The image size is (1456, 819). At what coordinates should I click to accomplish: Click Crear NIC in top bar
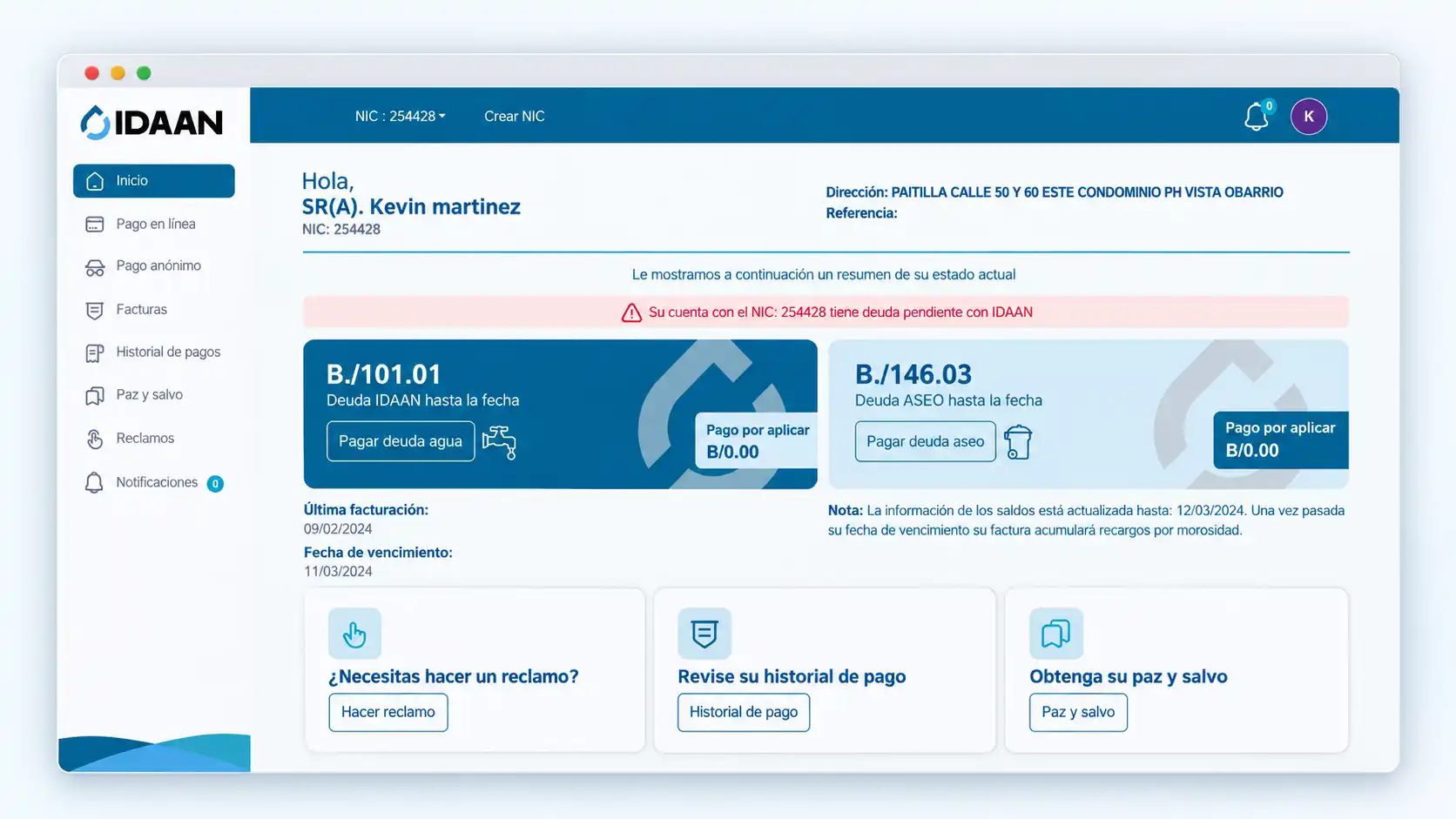[515, 116]
